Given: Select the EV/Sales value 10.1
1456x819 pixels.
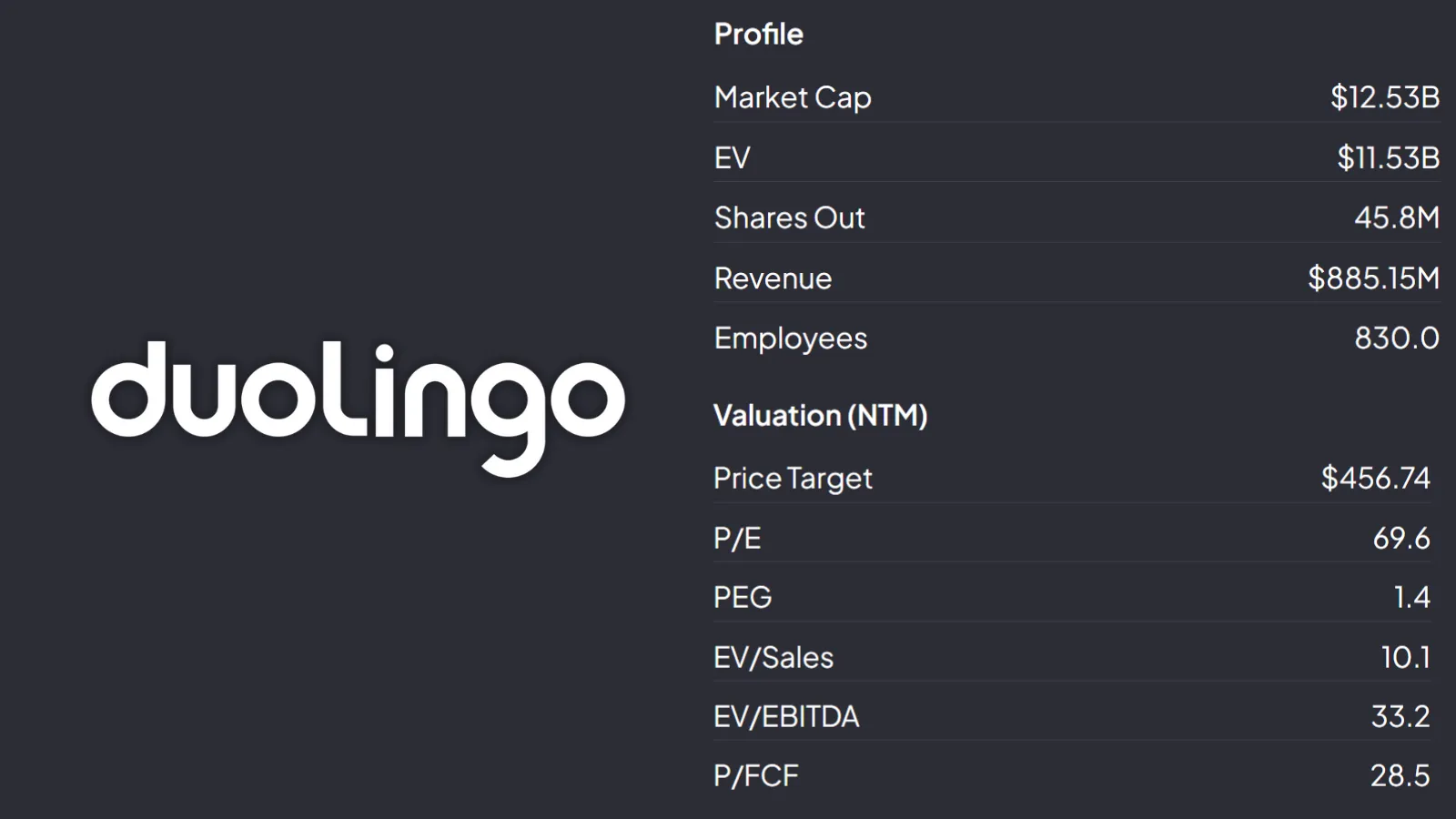Looking at the screenshot, I should [1406, 657].
